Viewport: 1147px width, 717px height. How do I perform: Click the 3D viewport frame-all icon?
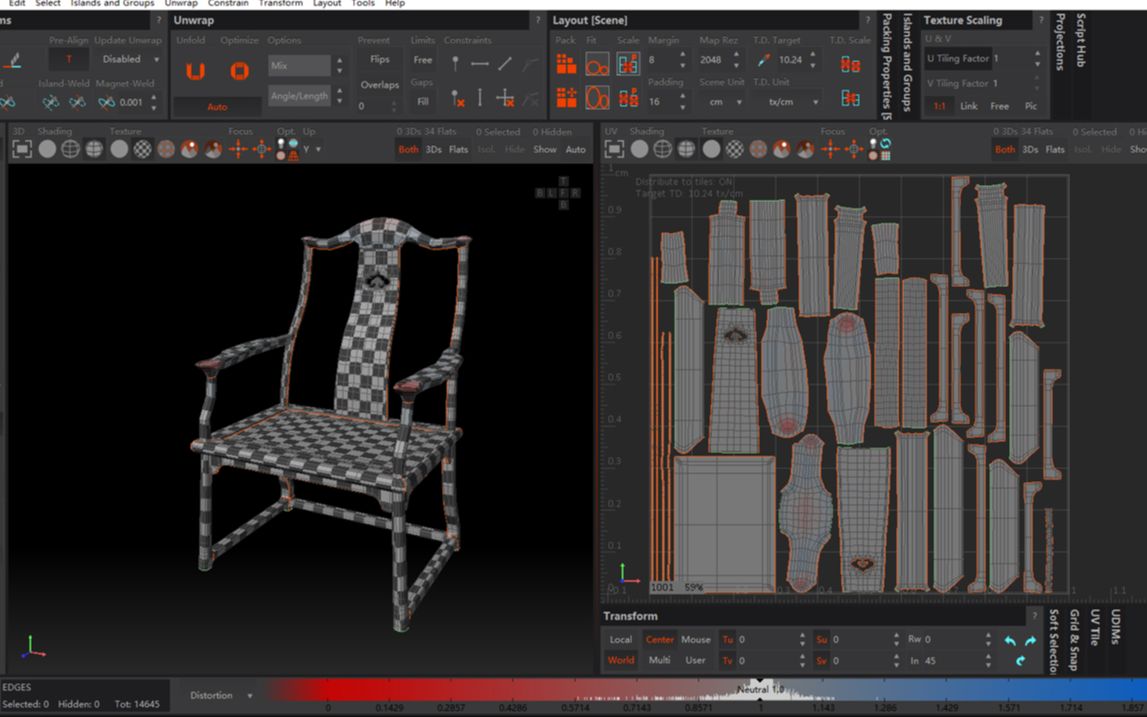[22, 149]
